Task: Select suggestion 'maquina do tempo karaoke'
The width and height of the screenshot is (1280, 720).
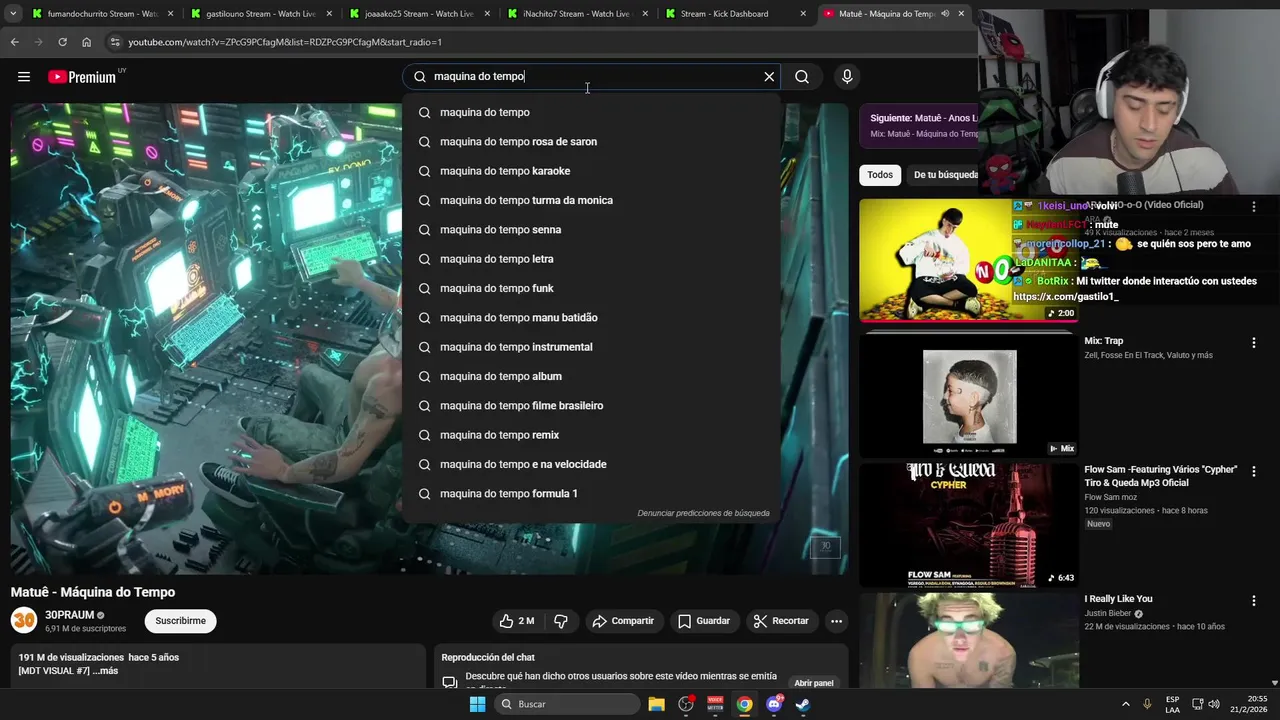Action: [591, 171]
